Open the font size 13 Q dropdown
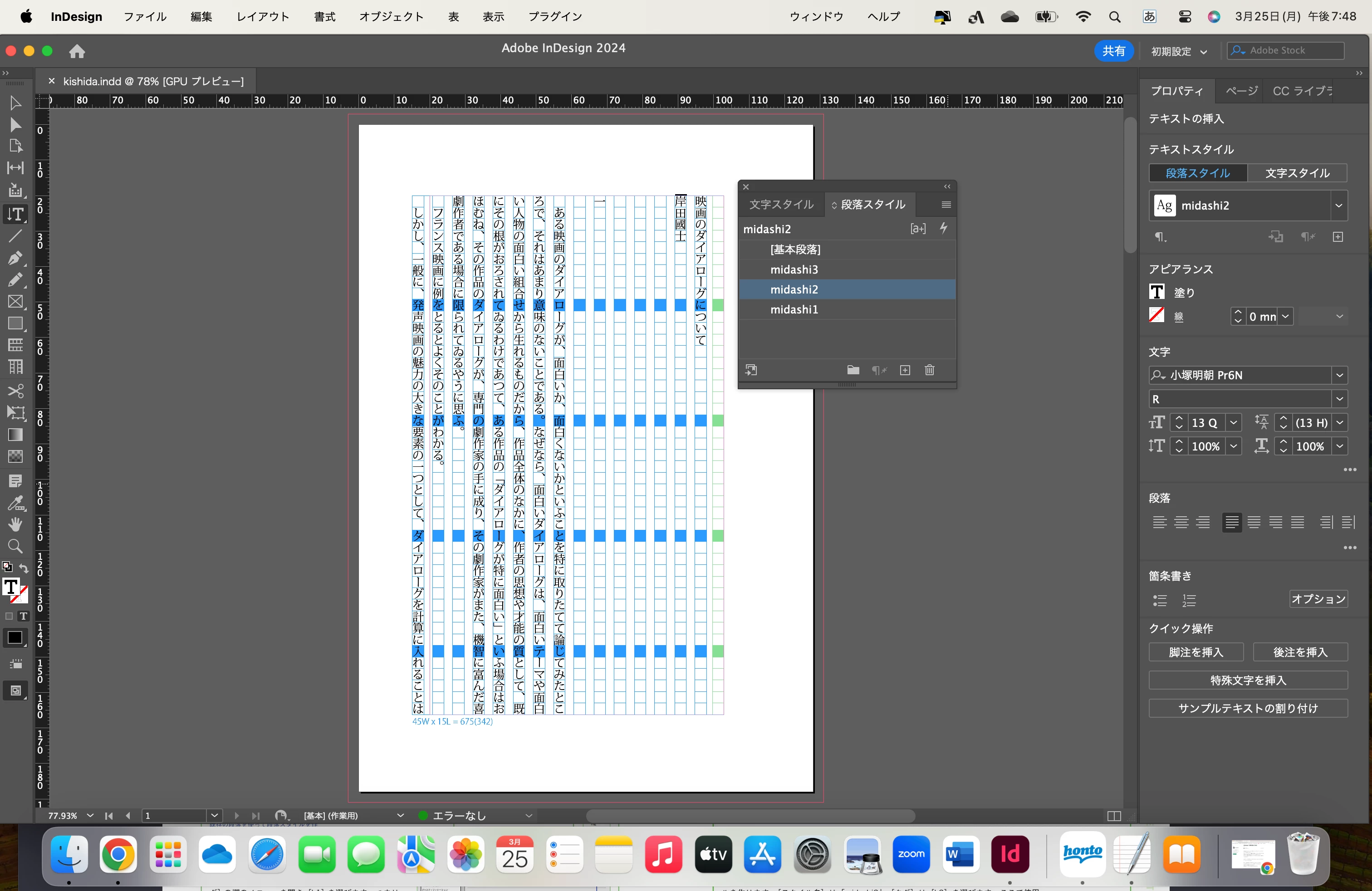This screenshot has width=1372, height=891. click(1233, 422)
